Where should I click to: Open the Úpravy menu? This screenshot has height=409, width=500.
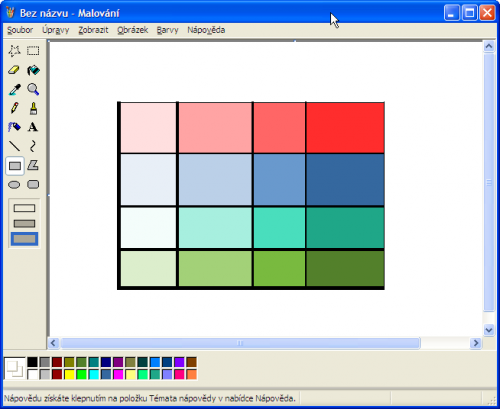pos(55,30)
